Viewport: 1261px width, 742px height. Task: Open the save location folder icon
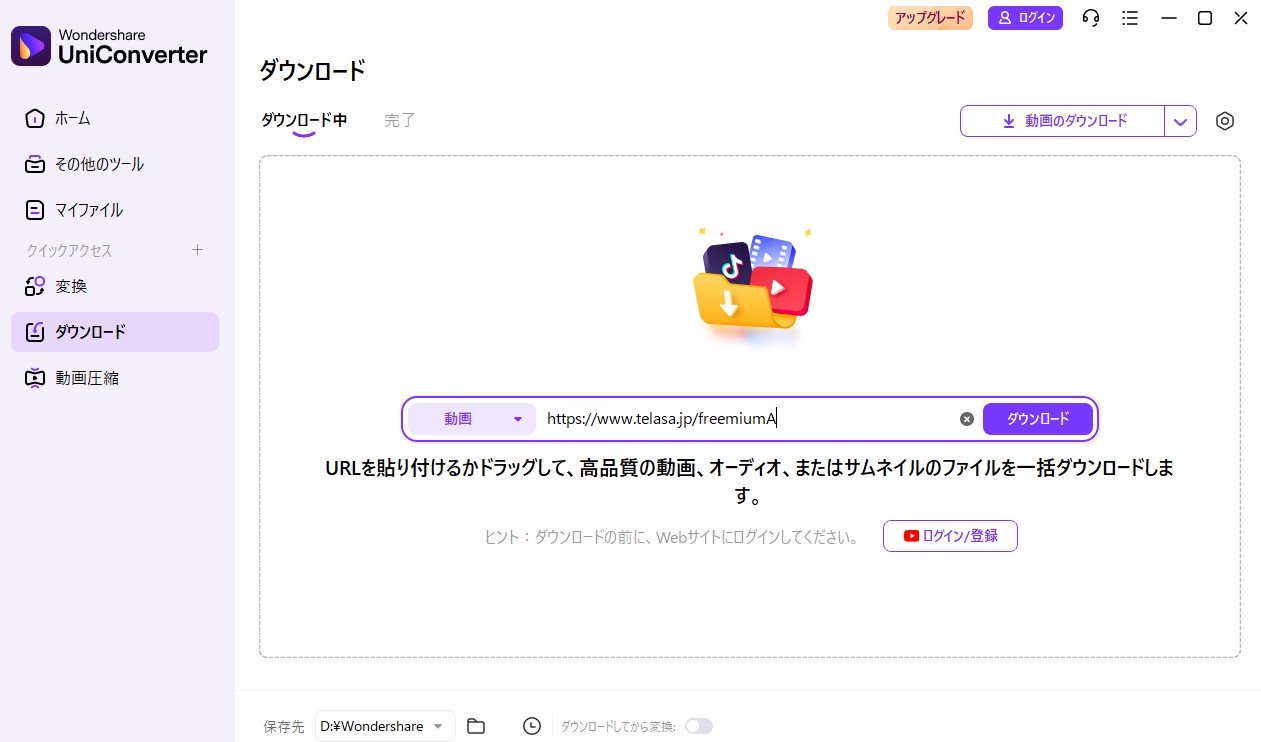pos(476,726)
